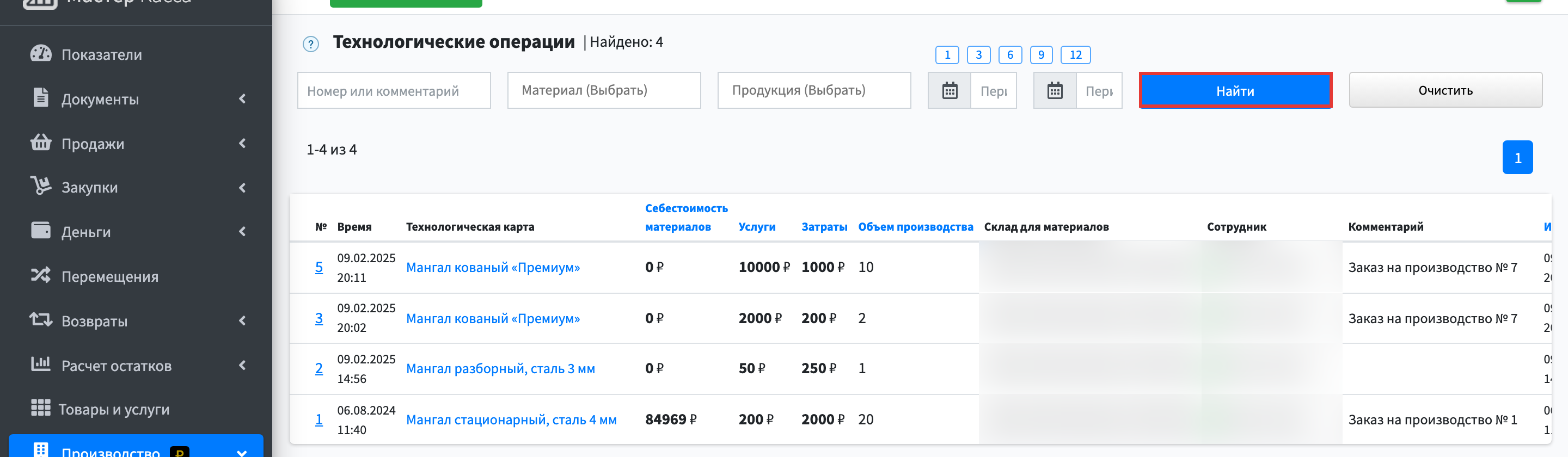Sort by Затраты column header

pos(824,226)
